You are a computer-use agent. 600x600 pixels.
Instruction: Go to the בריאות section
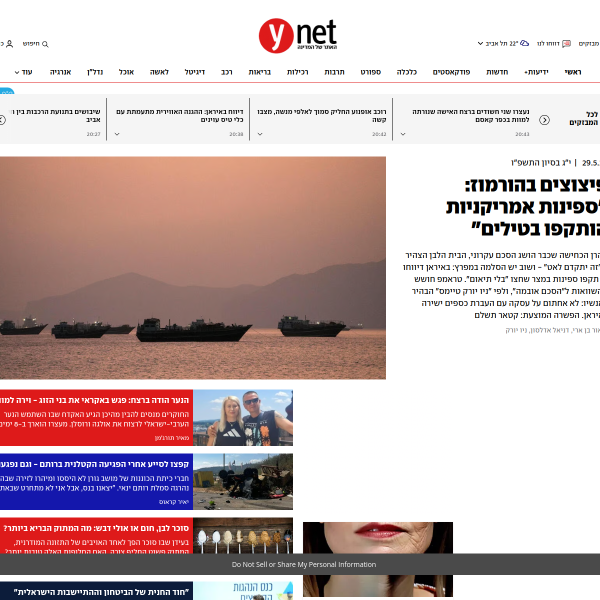[260, 72]
